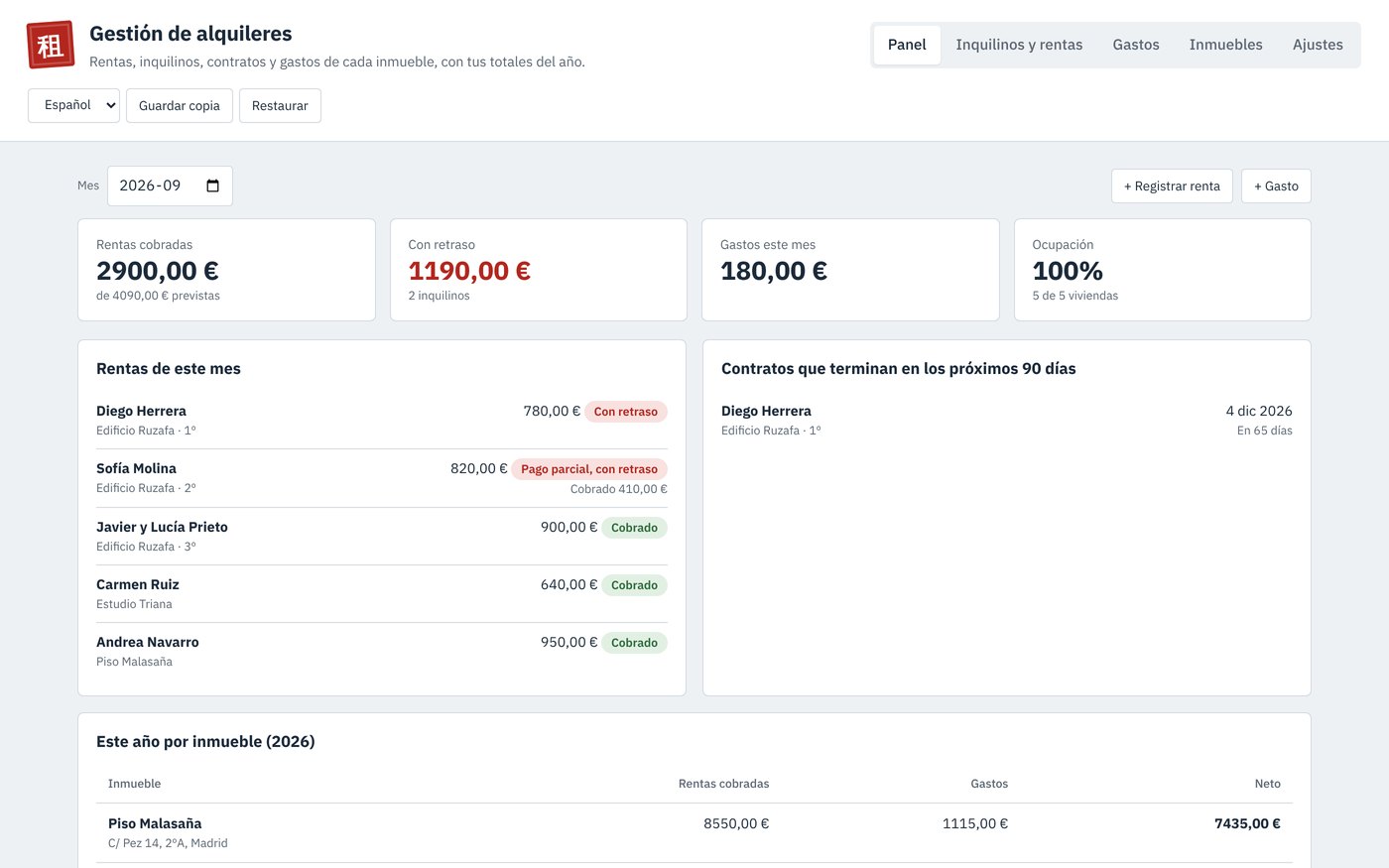Click the 7435,00 € net value
This screenshot has width=1389, height=868.
(x=1247, y=823)
